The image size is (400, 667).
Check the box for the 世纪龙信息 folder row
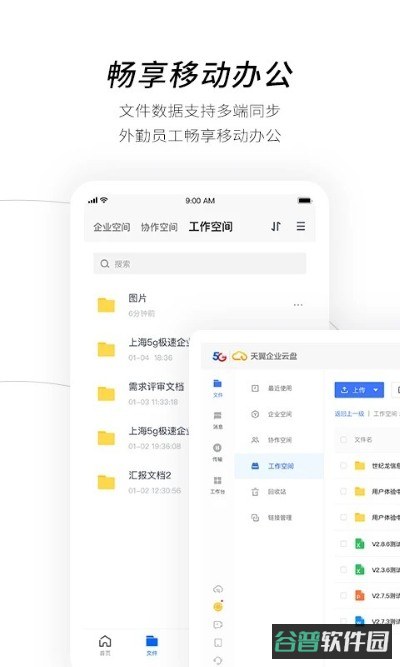click(x=343, y=465)
